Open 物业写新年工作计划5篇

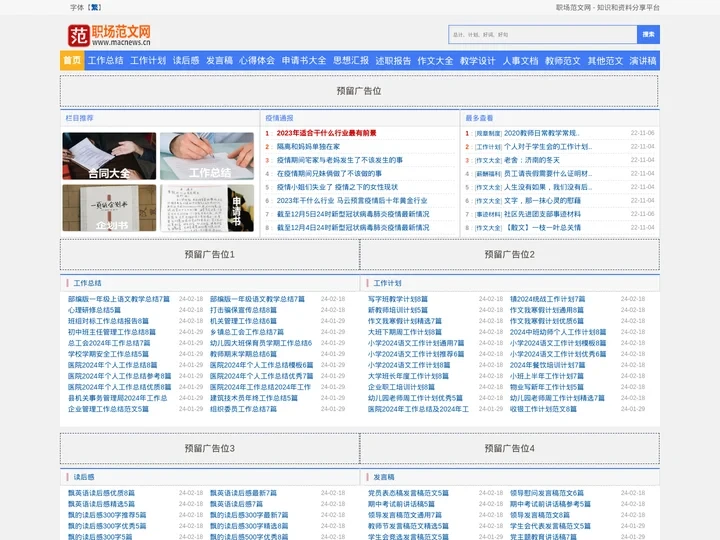pyautogui.click(x=547, y=387)
